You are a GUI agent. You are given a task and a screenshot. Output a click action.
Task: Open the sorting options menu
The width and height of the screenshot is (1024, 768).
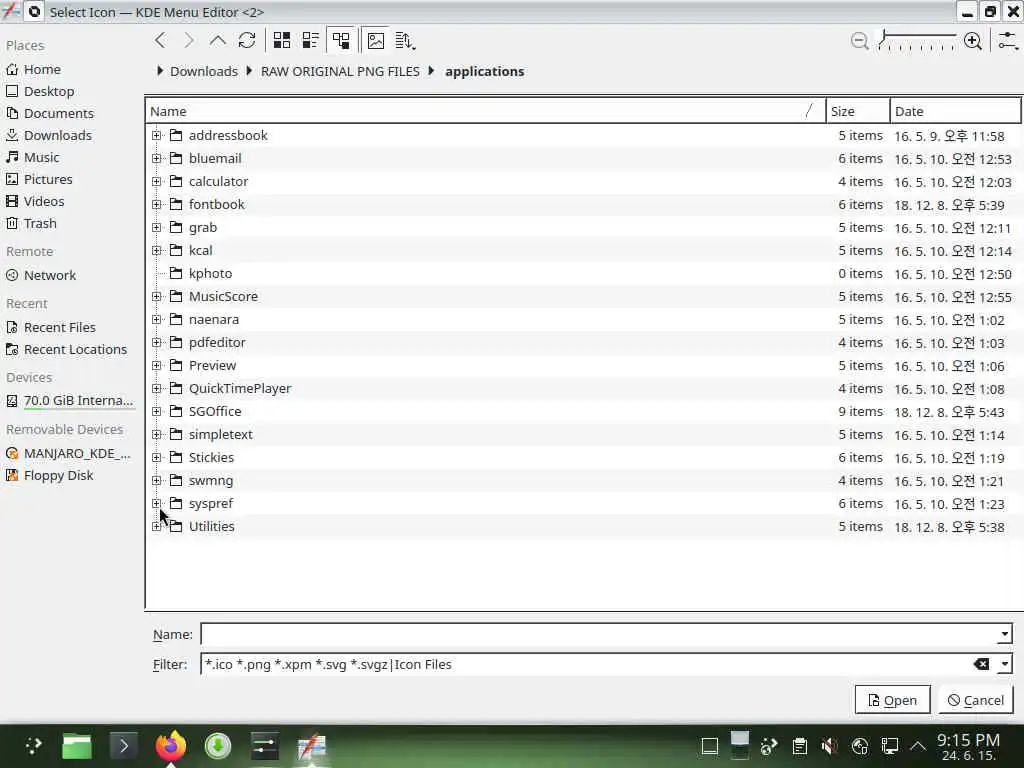tap(405, 40)
